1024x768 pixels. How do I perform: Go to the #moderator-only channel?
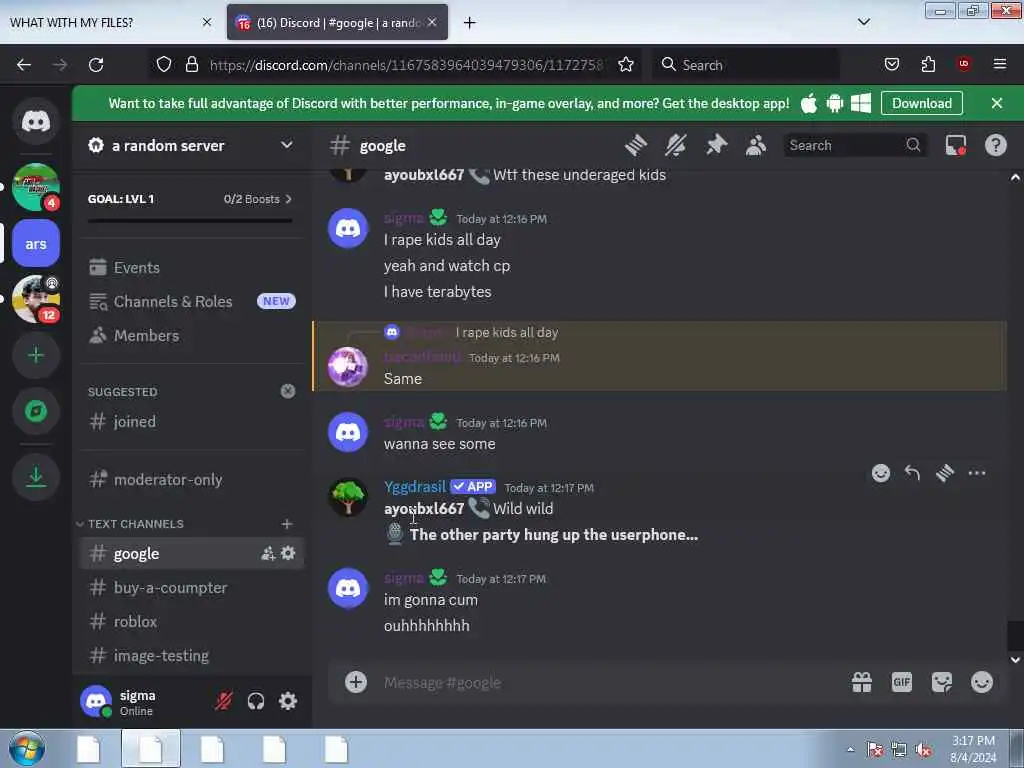[x=192, y=479]
